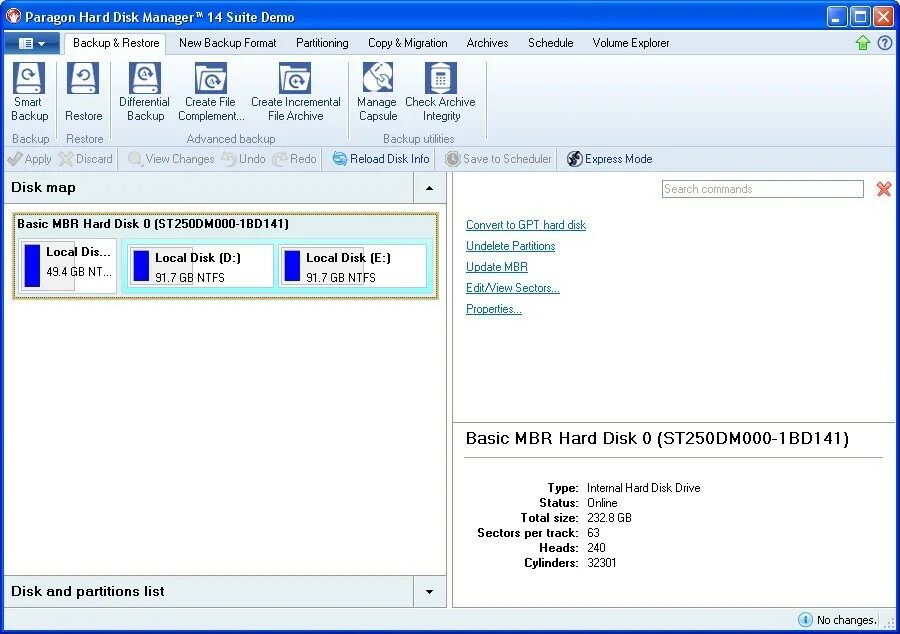Expand Disk and partitions list
Screen dimensions: 900x634
[429, 592]
